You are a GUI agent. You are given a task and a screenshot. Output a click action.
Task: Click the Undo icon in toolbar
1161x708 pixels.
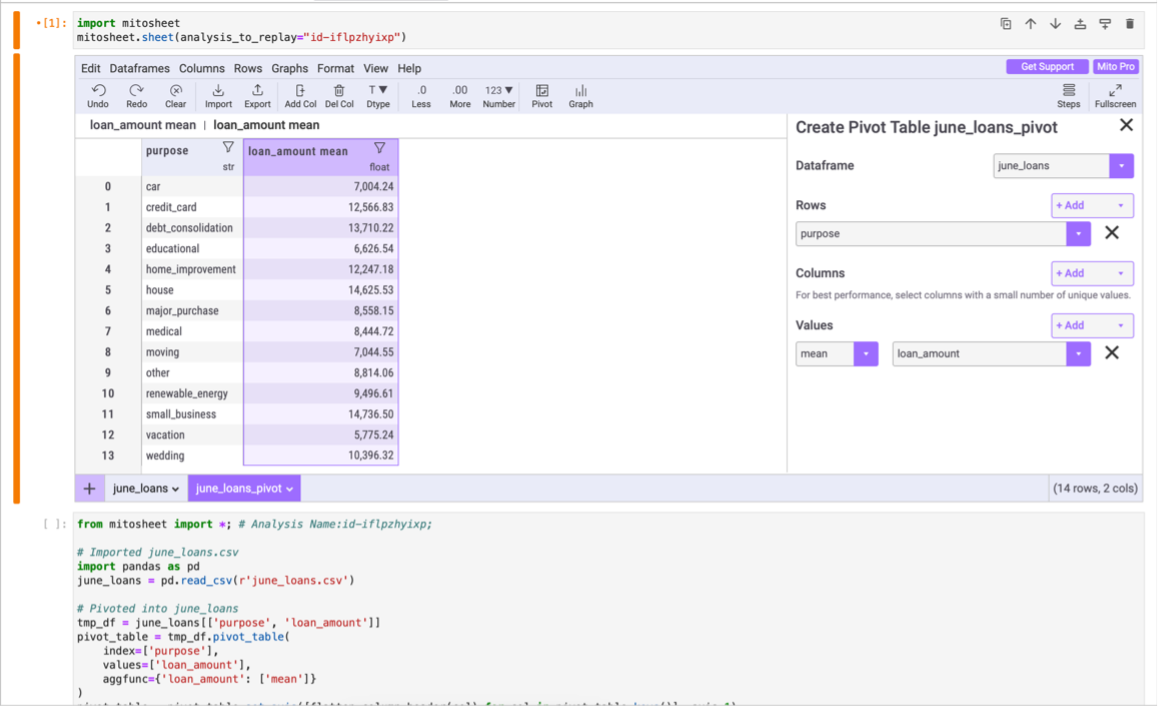(98, 96)
